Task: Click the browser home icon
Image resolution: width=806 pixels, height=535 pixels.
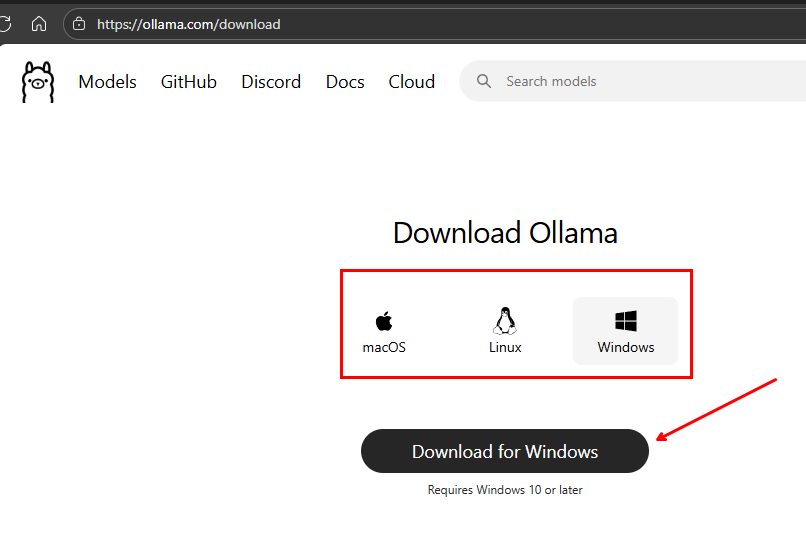Action: click(39, 24)
